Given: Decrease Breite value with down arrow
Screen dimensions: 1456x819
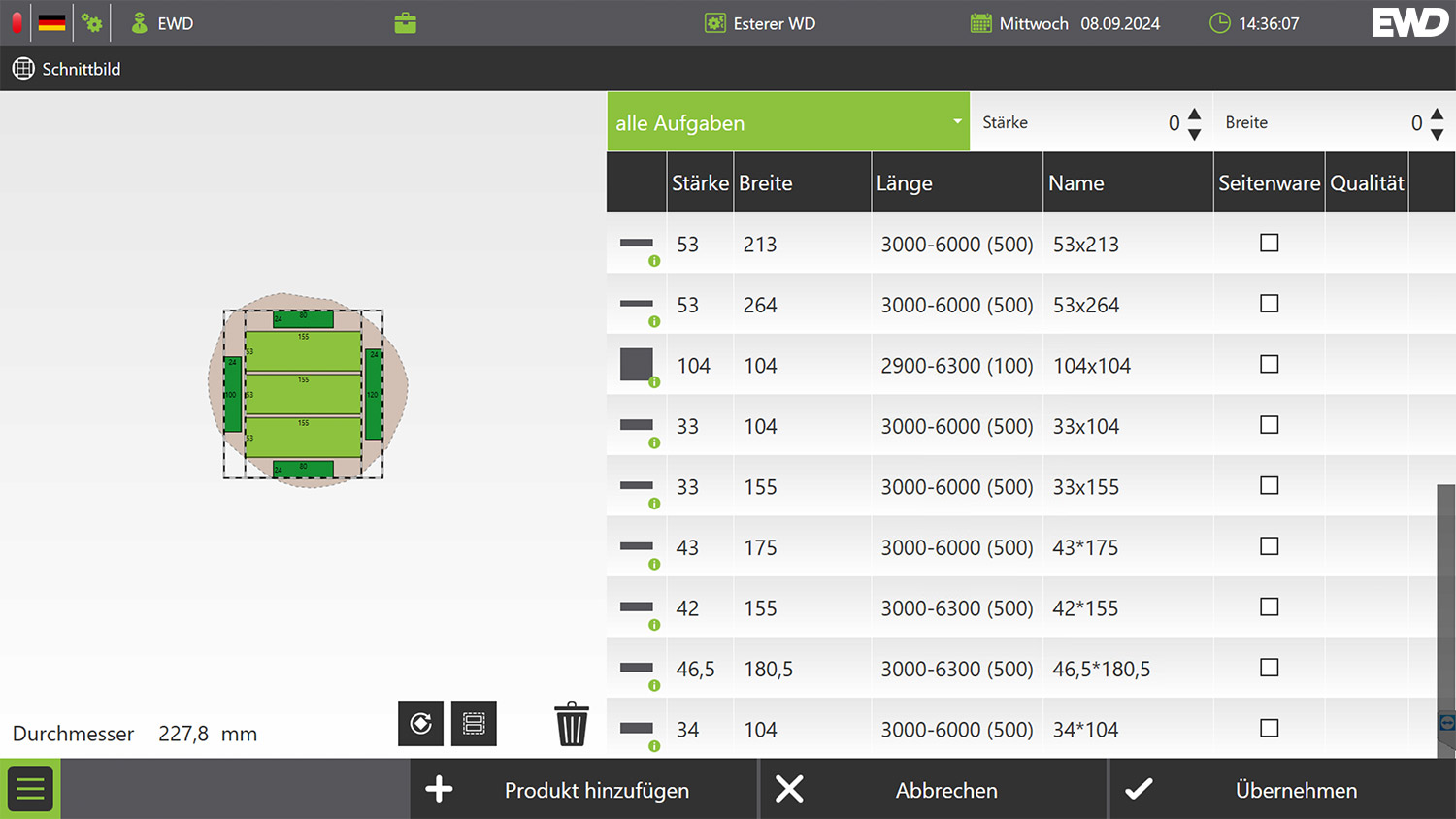Looking at the screenshot, I should [1438, 134].
